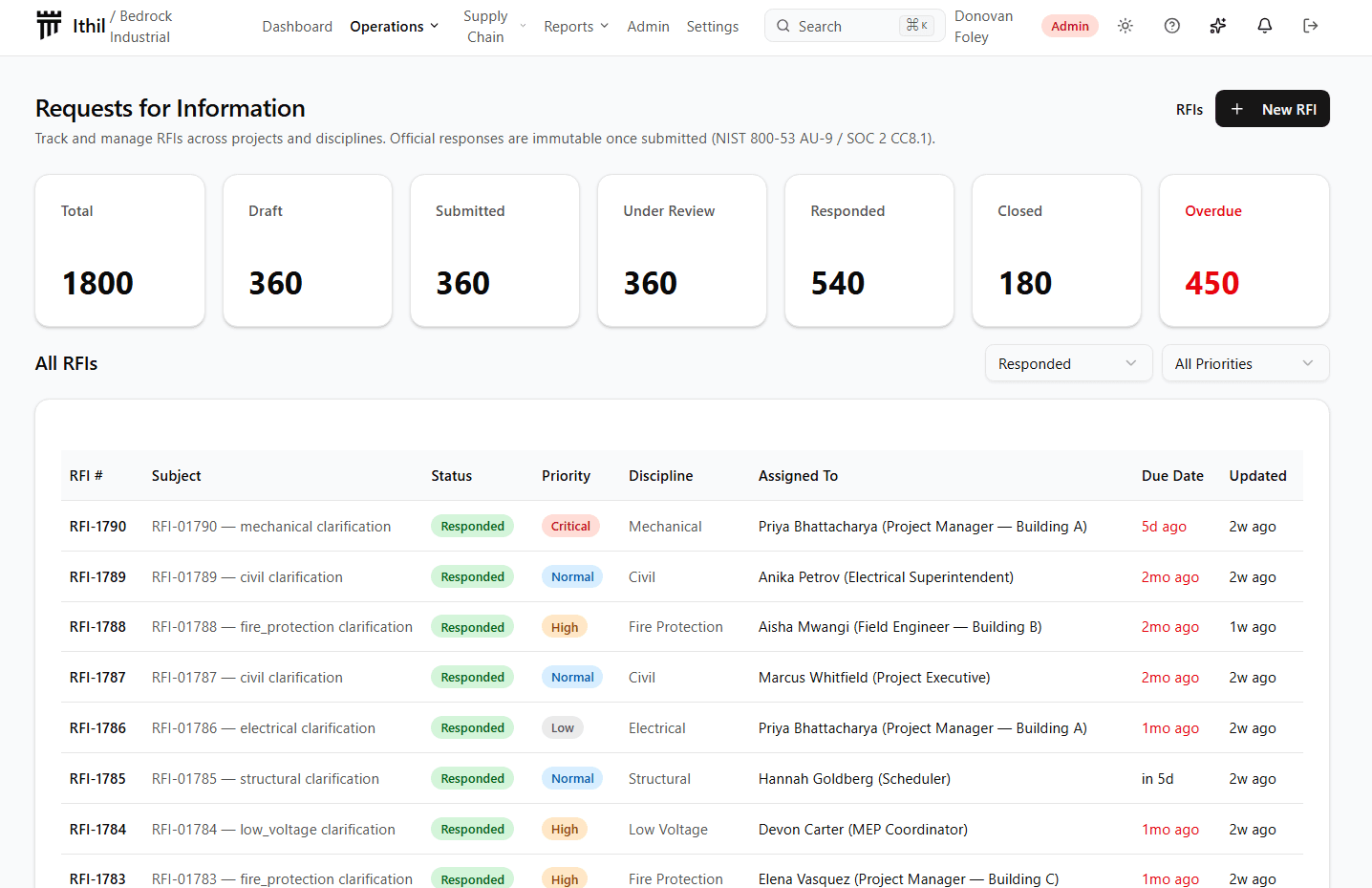Click the Assigned To column header
The image size is (1372, 888).
[799, 476]
